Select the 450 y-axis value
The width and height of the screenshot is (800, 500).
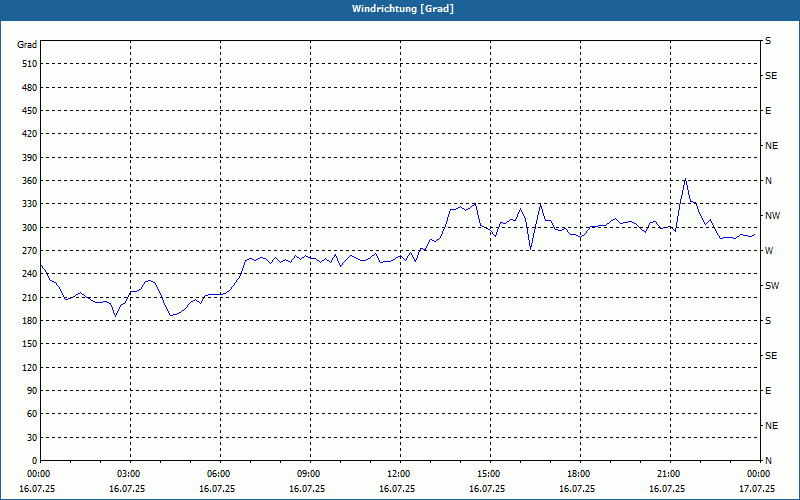[30, 111]
